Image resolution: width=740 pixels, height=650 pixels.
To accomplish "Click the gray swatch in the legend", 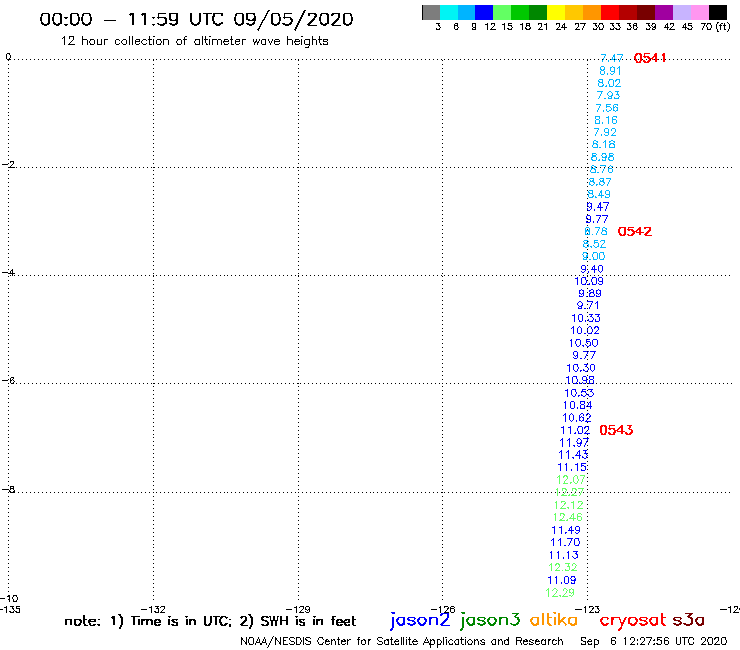I will [x=431, y=12].
